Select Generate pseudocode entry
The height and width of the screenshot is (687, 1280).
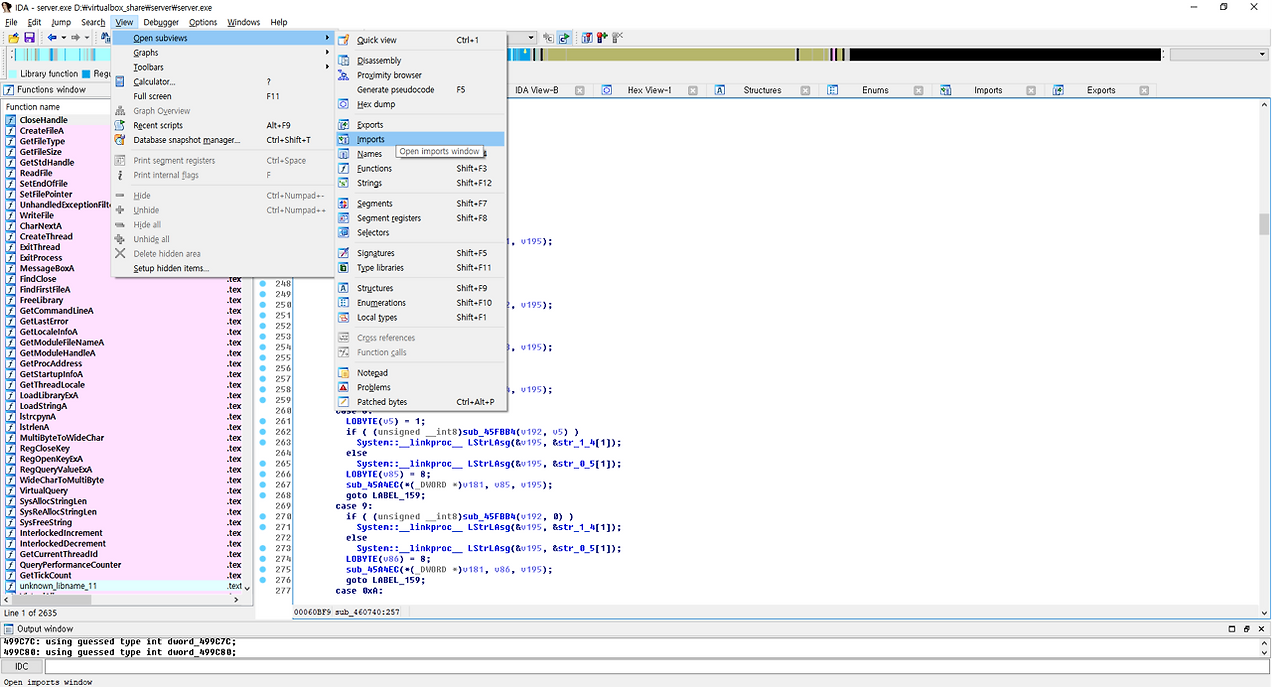click(x=420, y=90)
